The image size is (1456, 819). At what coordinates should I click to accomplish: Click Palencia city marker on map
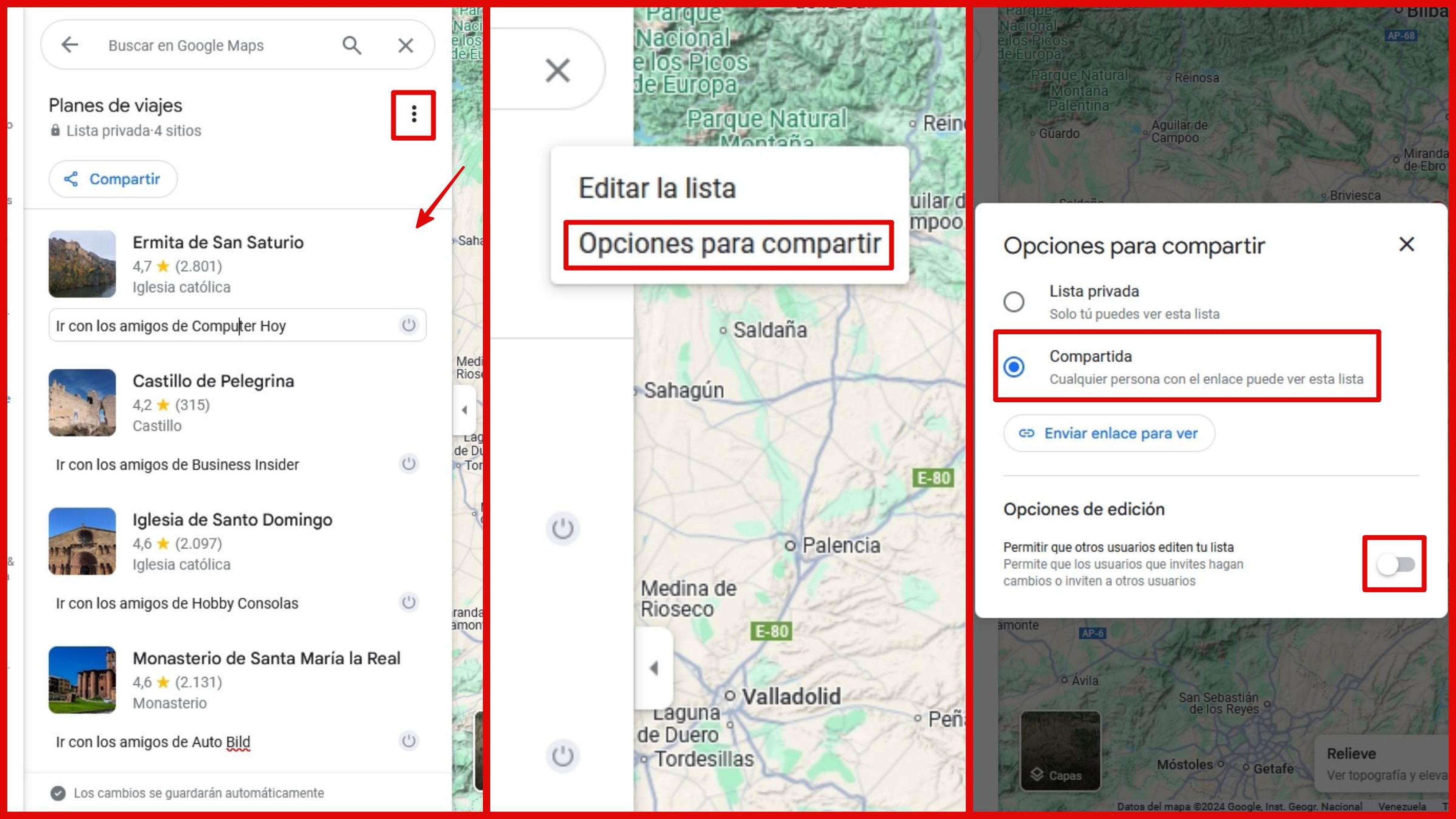[790, 546]
